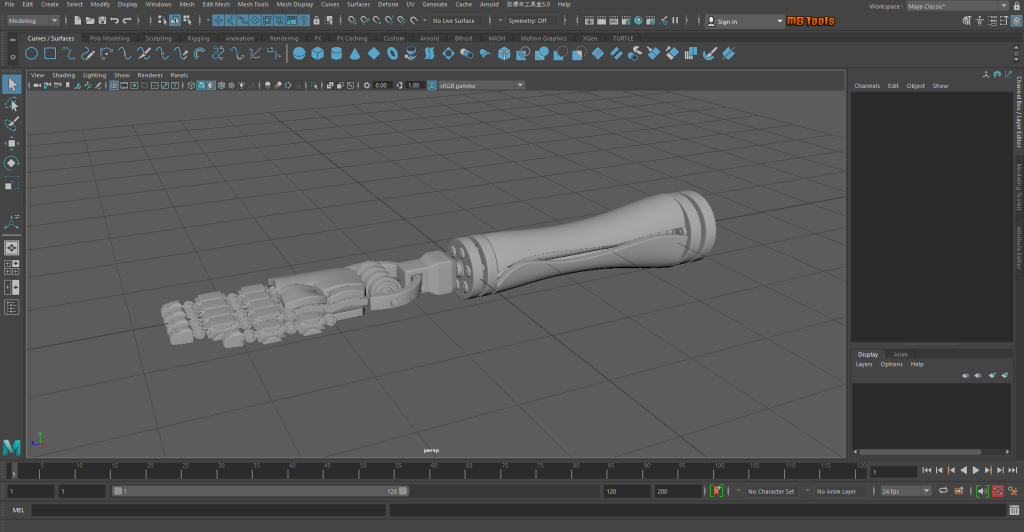Open the Channels menu in Channel Box

[867, 86]
